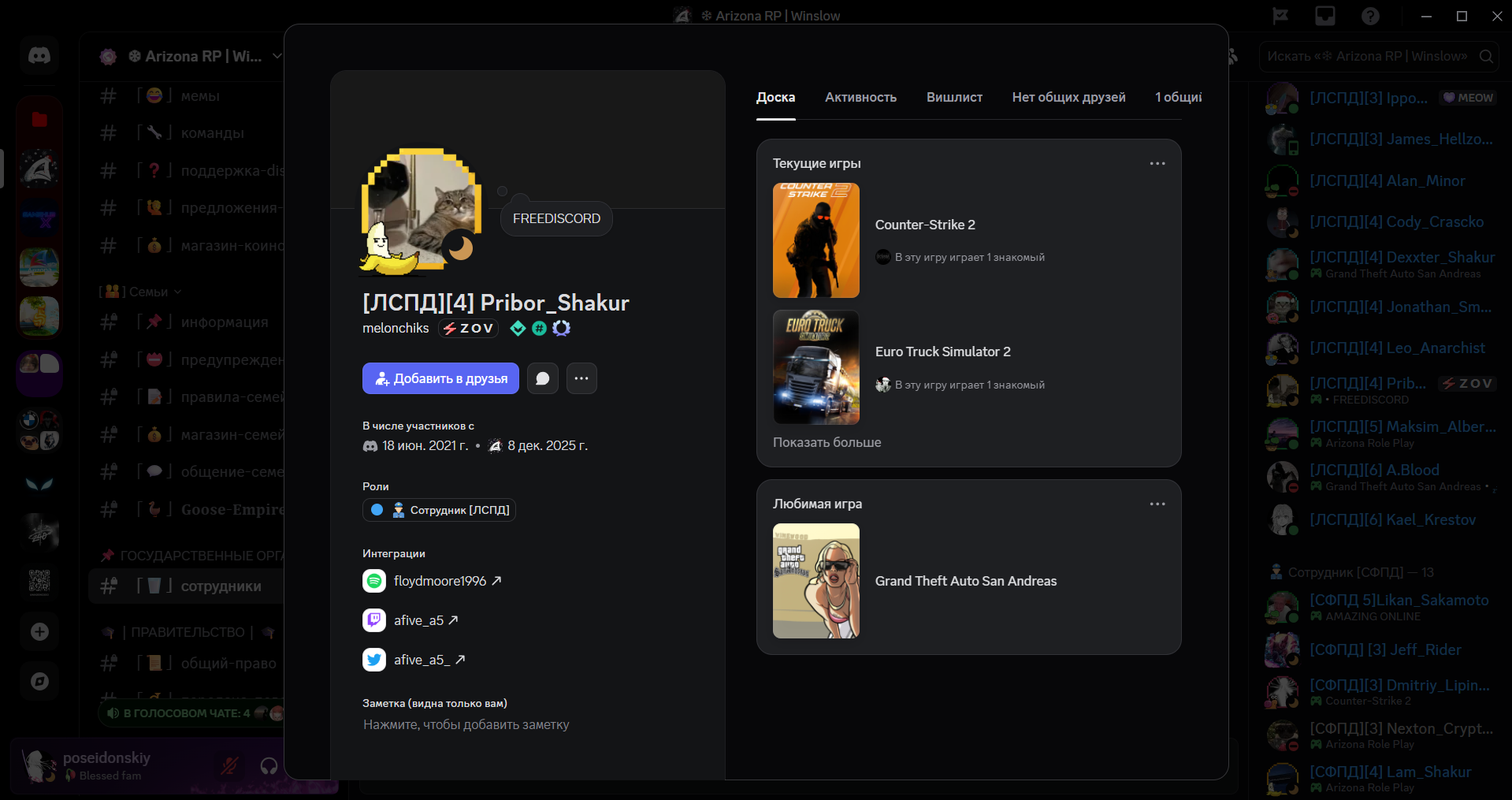Open the Любимая игра card options menu
Viewport: 1512px width, 800px height.
pyautogui.click(x=1157, y=504)
